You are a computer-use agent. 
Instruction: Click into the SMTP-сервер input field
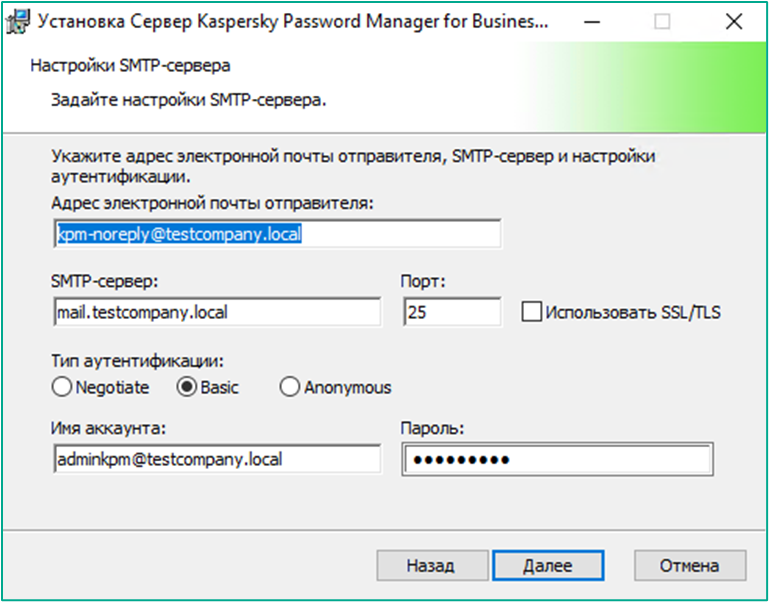click(217, 312)
